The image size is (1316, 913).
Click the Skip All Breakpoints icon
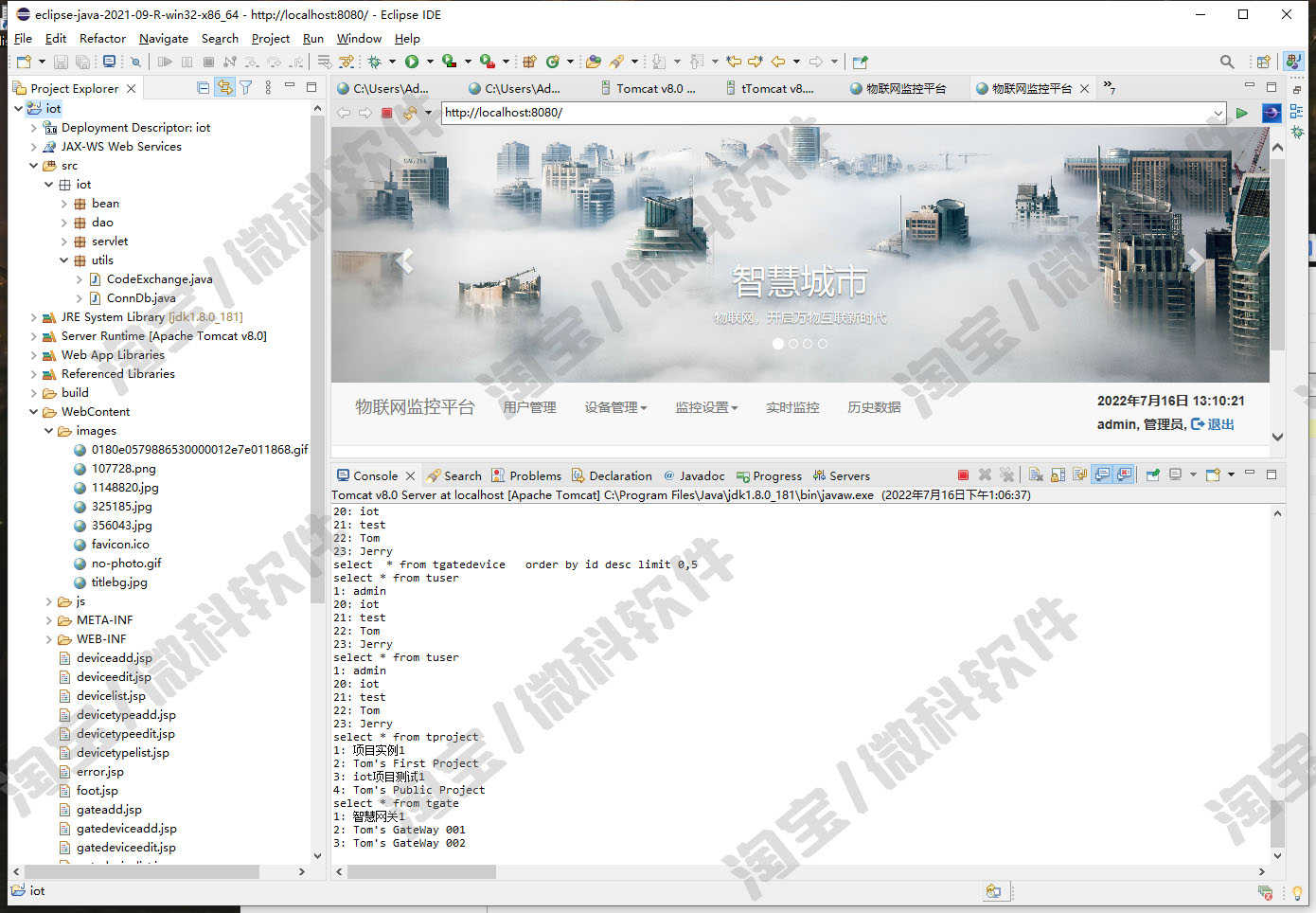click(134, 62)
